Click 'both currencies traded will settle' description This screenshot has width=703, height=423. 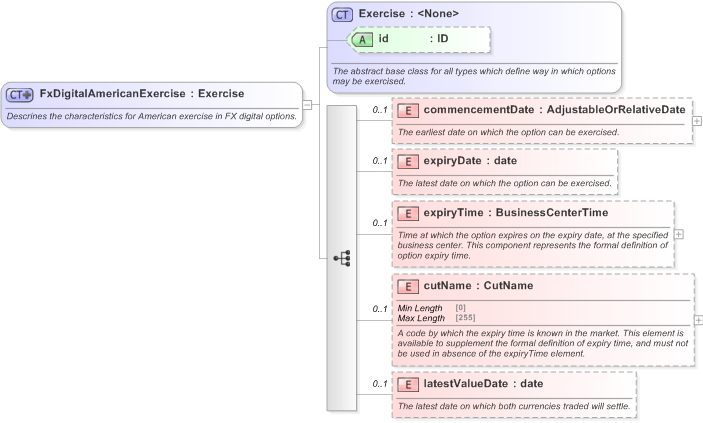tap(514, 406)
